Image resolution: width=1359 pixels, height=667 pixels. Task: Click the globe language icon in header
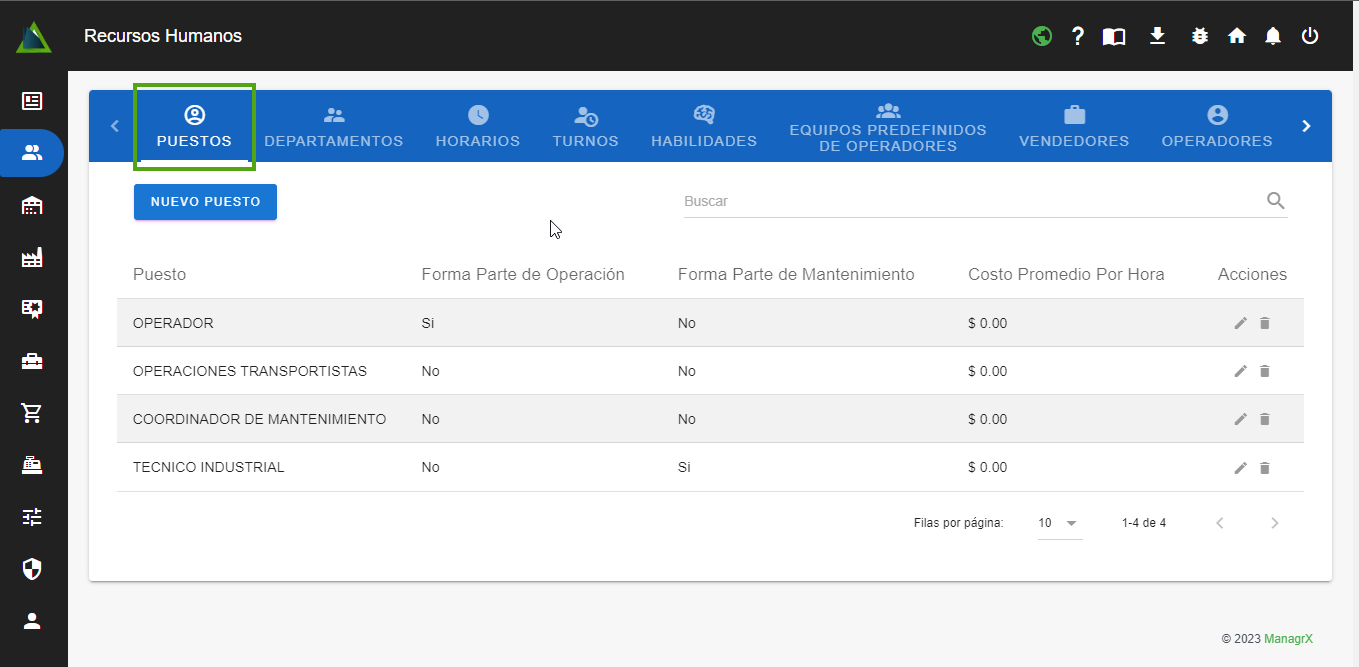[1042, 36]
